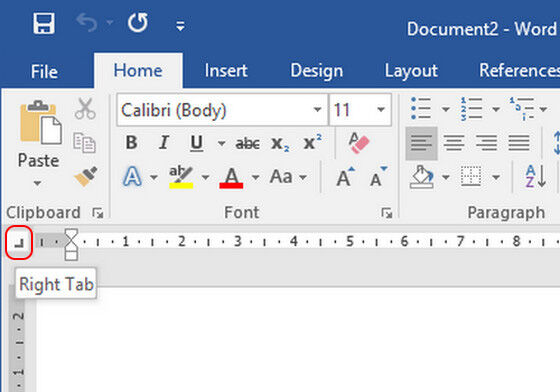Apply bulleted list
560x392 pixels.
[x=421, y=108]
